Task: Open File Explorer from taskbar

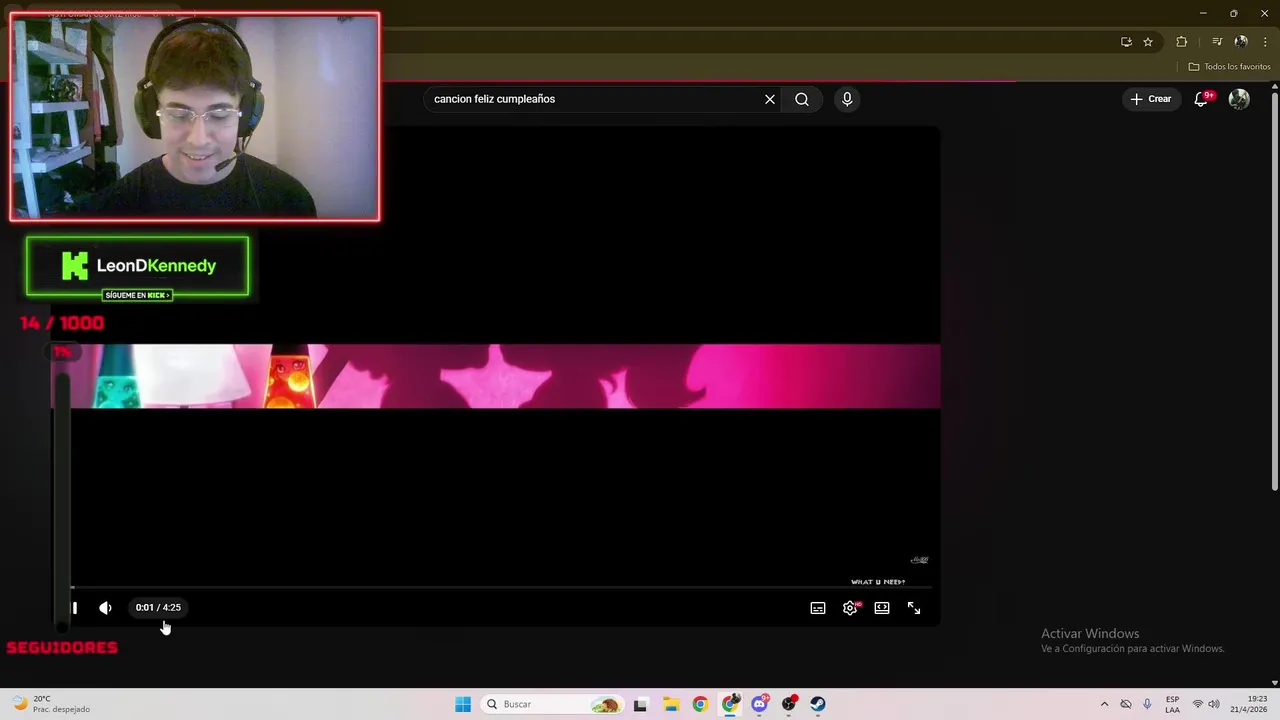Action: [670, 704]
